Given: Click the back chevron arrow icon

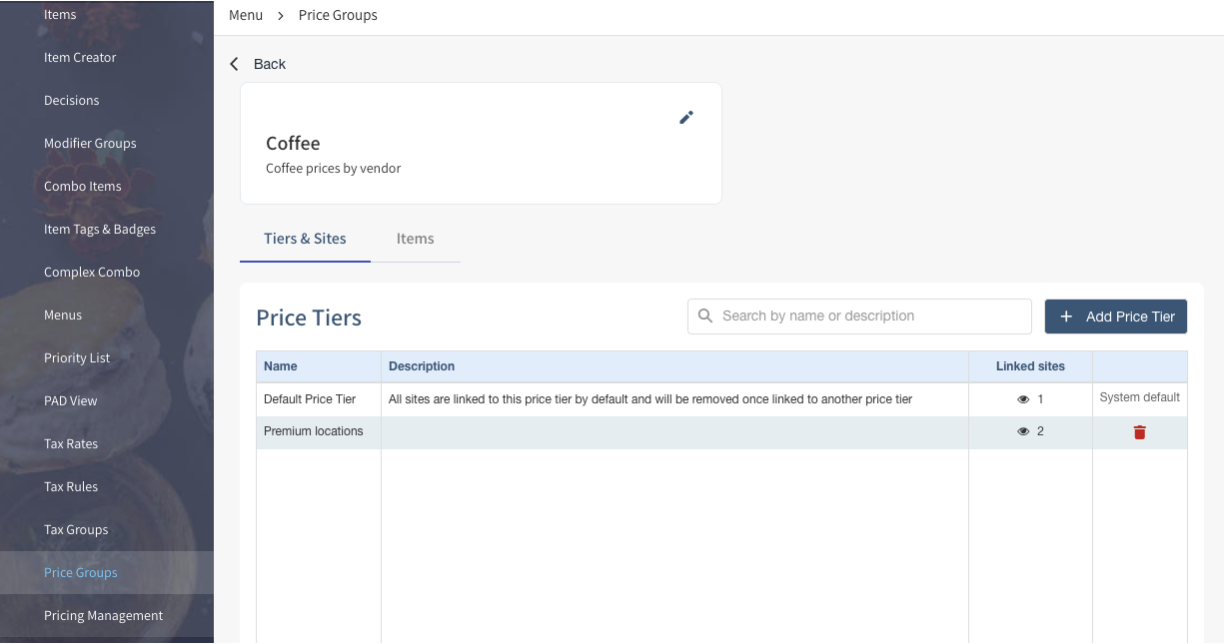Looking at the screenshot, I should point(235,64).
